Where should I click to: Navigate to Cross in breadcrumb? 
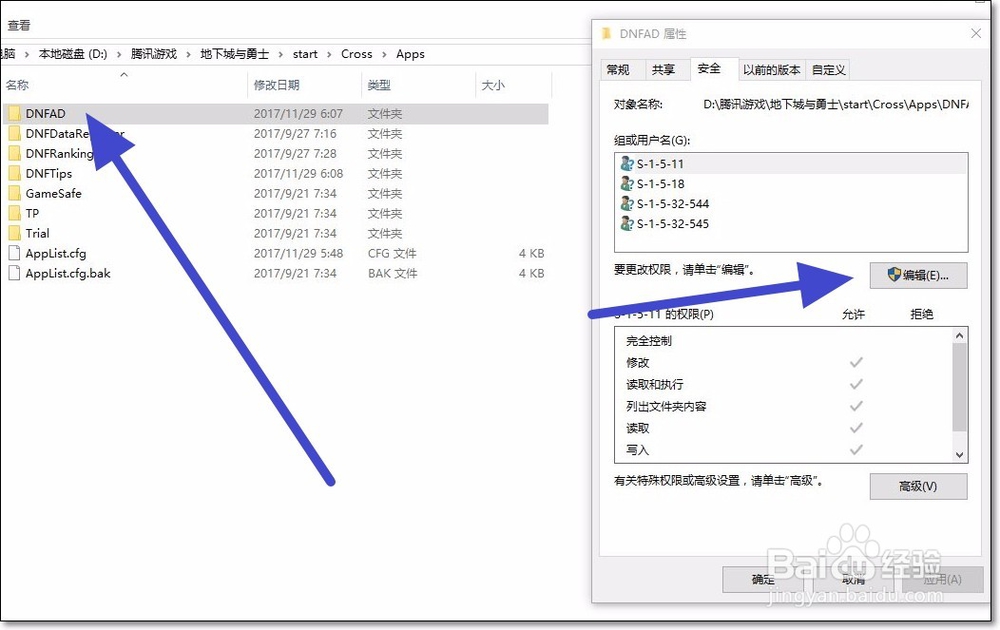(x=357, y=54)
